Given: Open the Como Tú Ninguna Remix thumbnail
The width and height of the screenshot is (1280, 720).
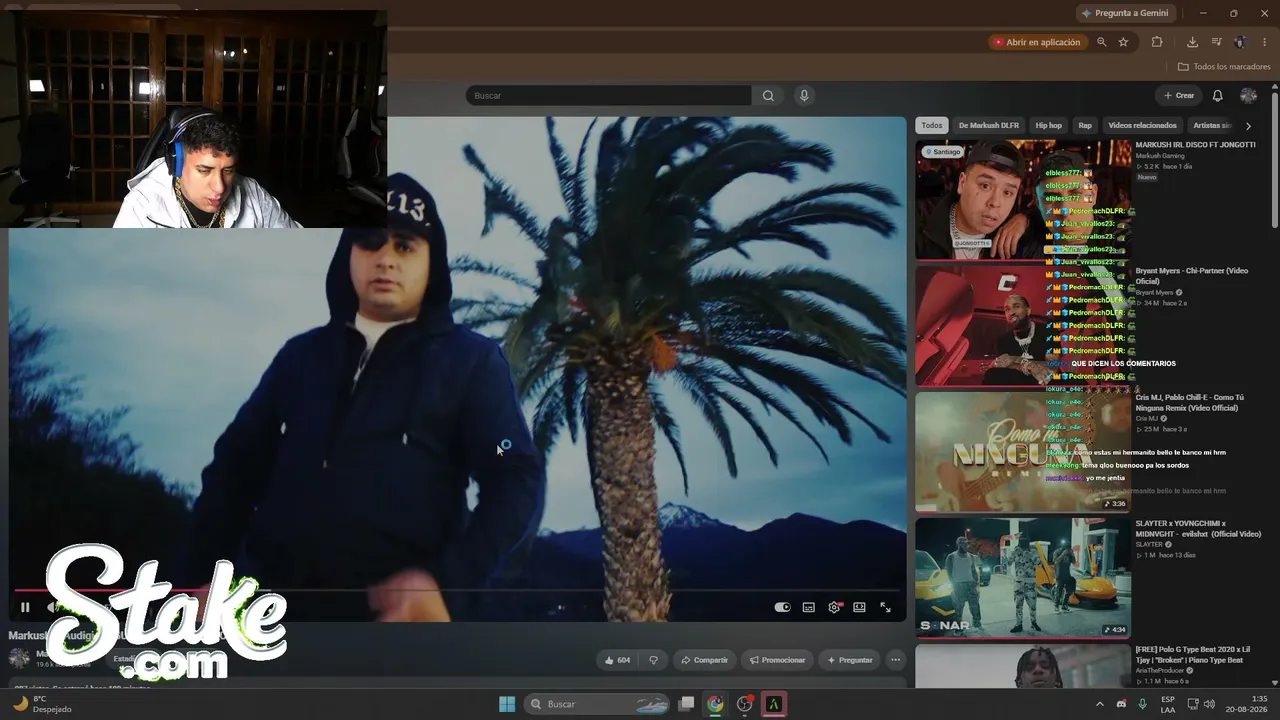Looking at the screenshot, I should coord(1023,451).
